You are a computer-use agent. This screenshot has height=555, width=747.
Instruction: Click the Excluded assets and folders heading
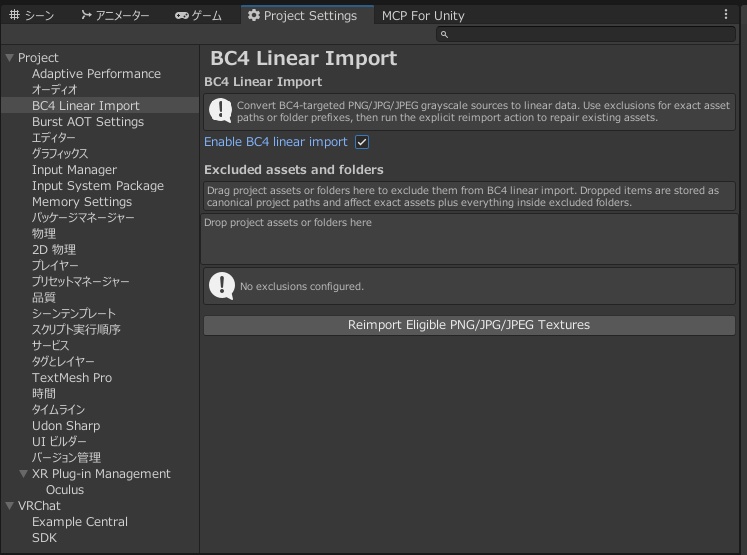[293, 170]
